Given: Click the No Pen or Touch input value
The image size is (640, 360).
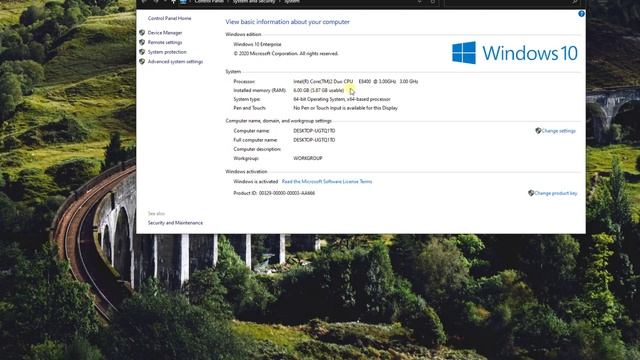Looking at the screenshot, I should click(345, 108).
